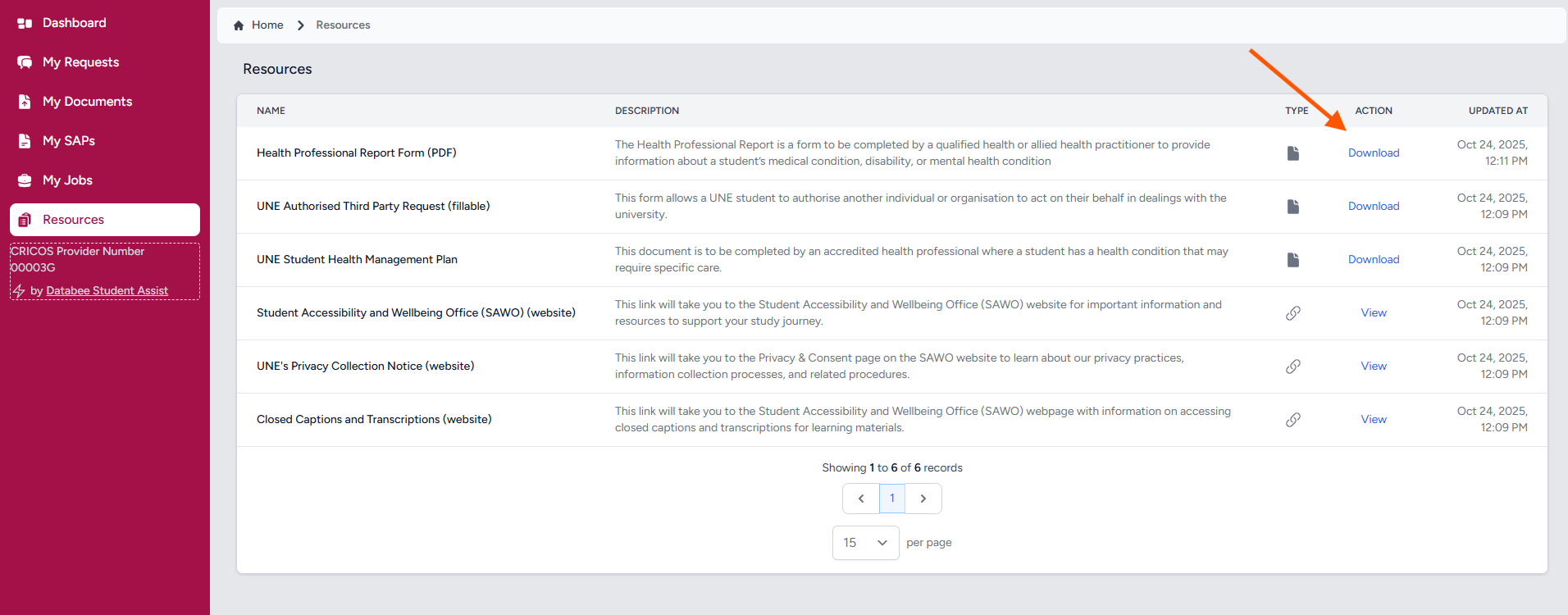Go to the next page with the right chevron
This screenshot has width=1568, height=615.
(923, 499)
